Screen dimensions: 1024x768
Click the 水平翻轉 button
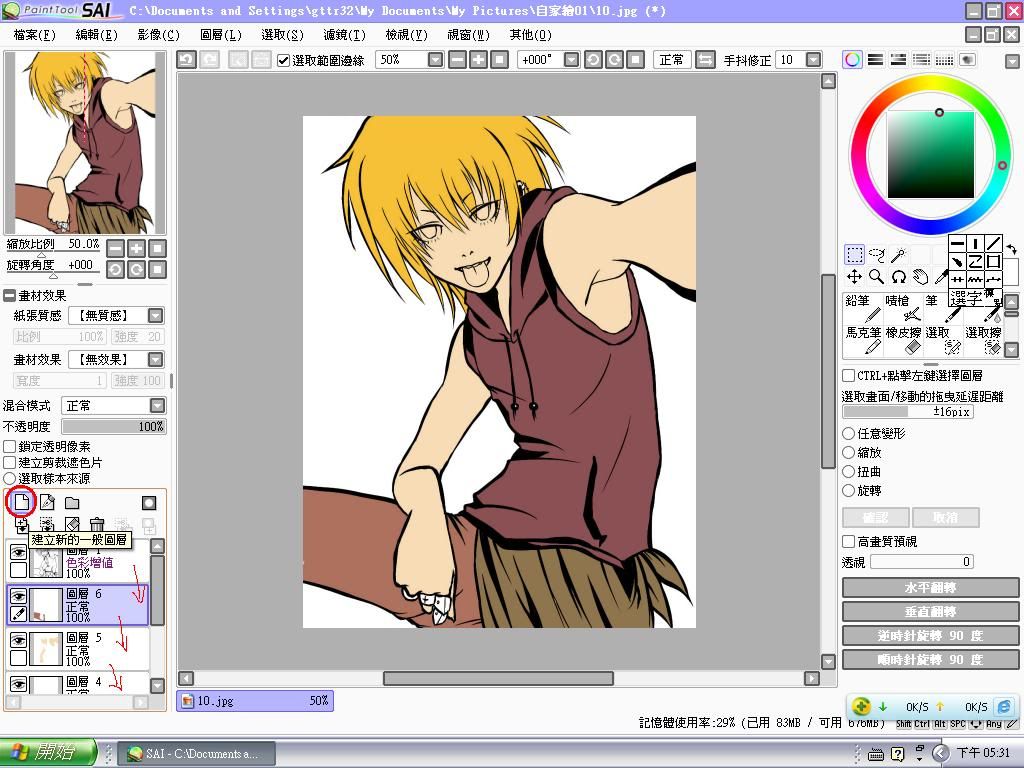coord(930,588)
